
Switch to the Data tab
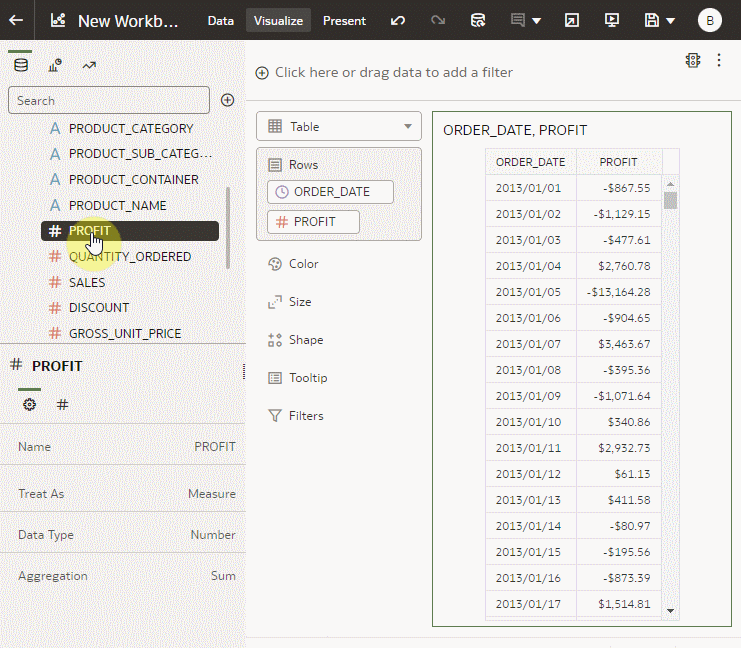(x=220, y=20)
